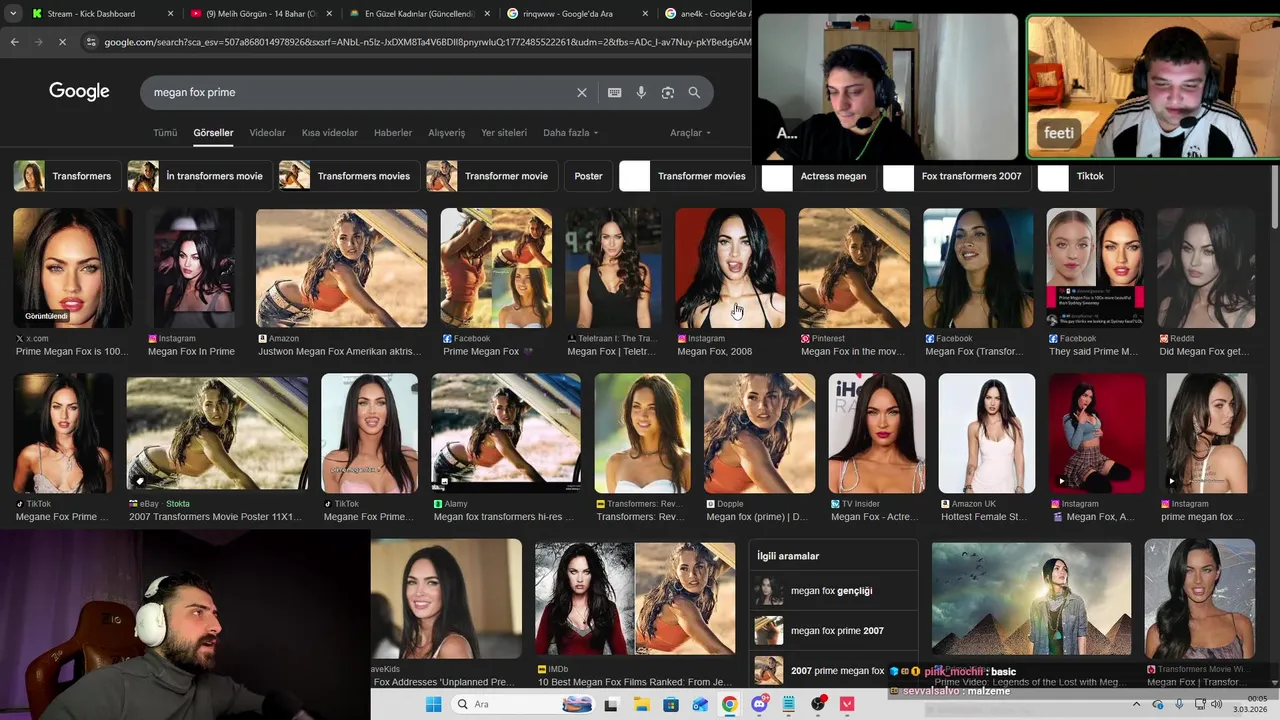Close the Melih Görgün YouTube tab
Viewport: 1280px width, 720px height.
coord(329,14)
